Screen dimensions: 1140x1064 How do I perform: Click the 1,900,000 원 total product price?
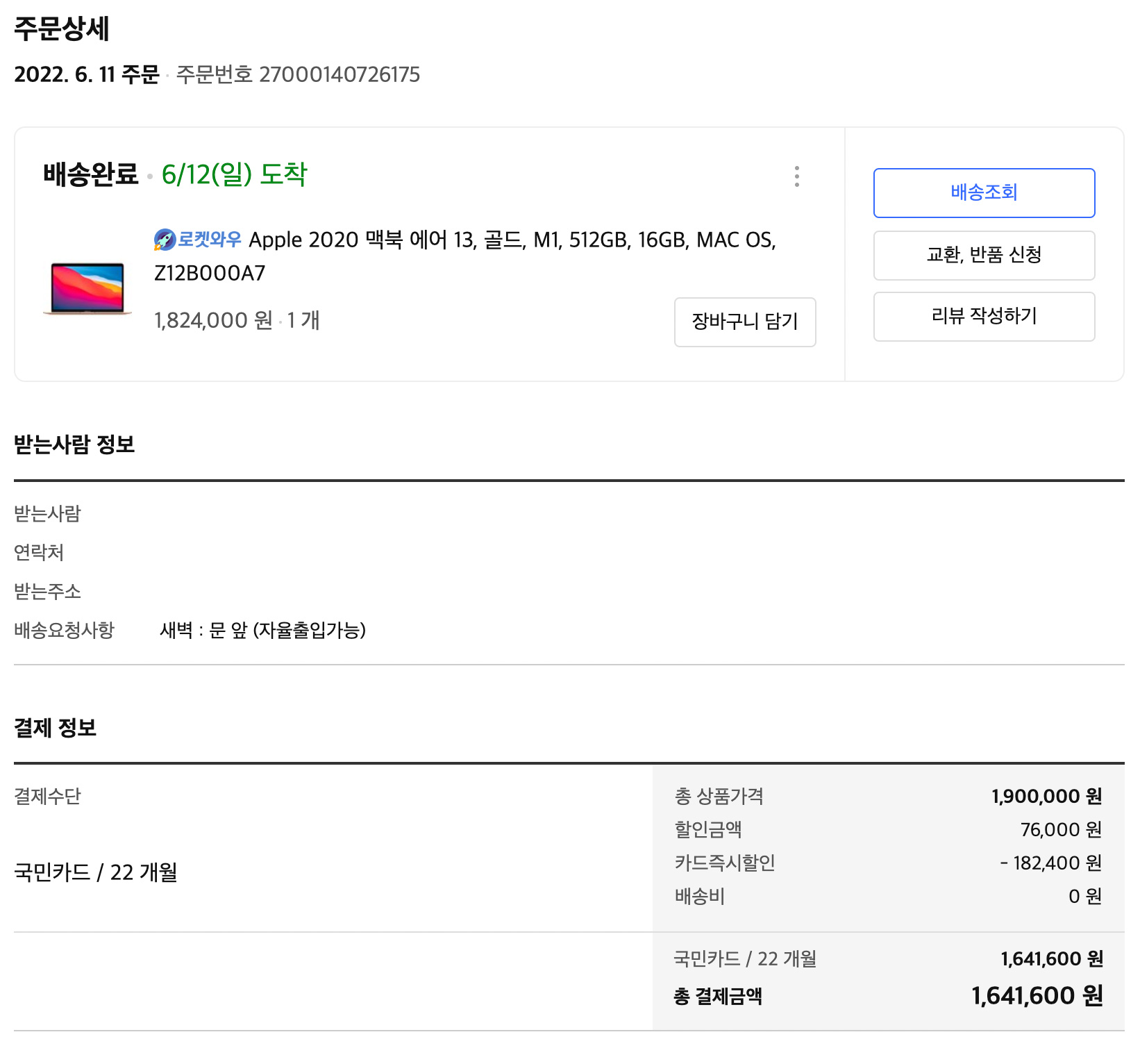coord(1047,796)
